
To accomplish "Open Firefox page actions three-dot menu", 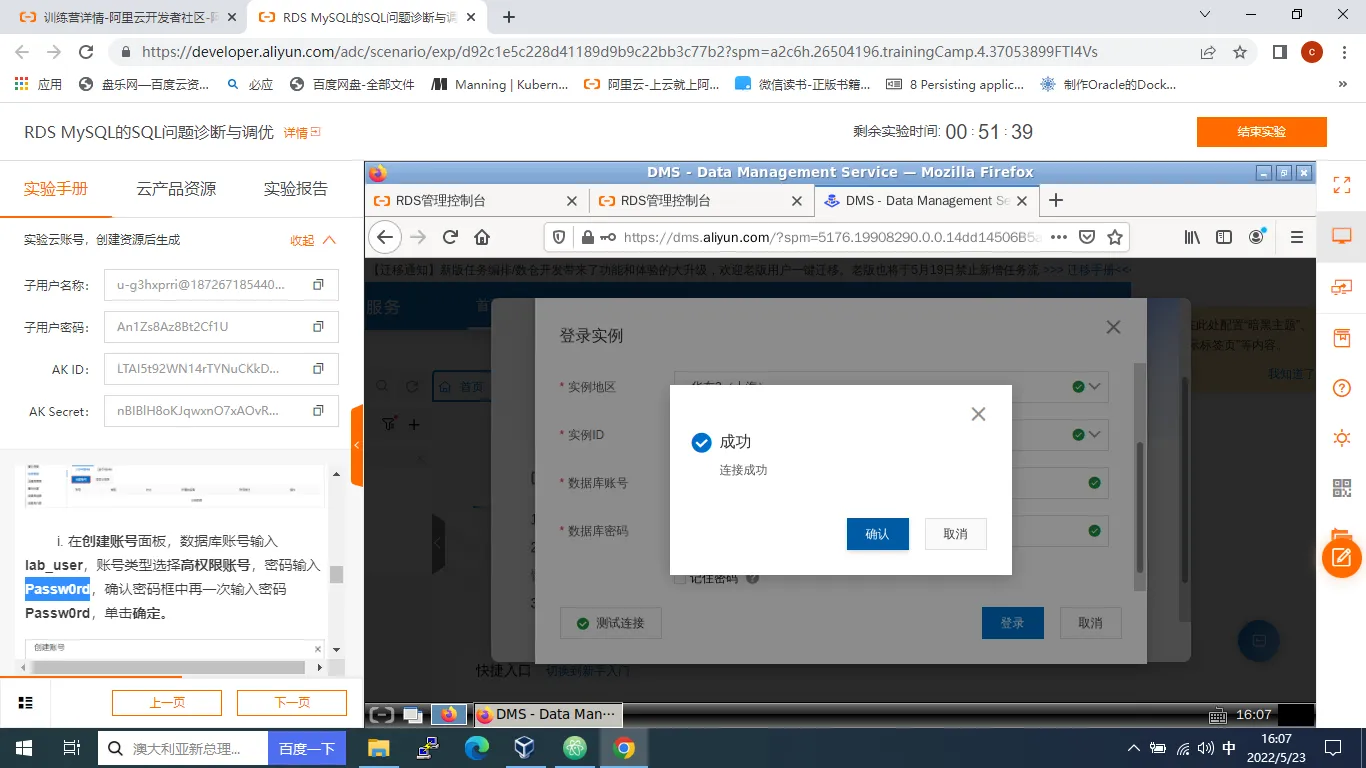I will (1059, 237).
